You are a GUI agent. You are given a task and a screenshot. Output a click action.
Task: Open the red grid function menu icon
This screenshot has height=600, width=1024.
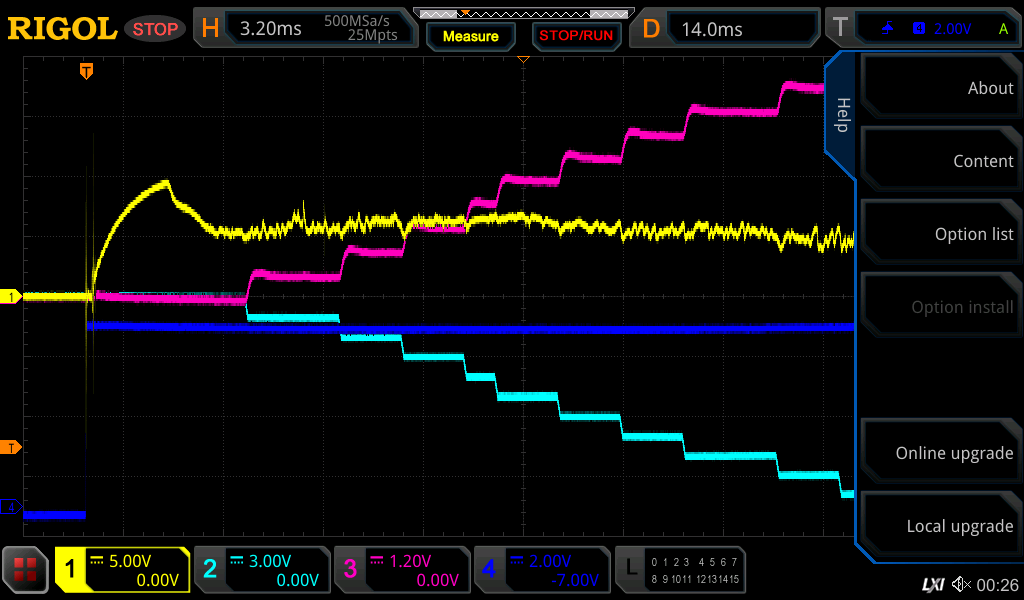[x=26, y=570]
